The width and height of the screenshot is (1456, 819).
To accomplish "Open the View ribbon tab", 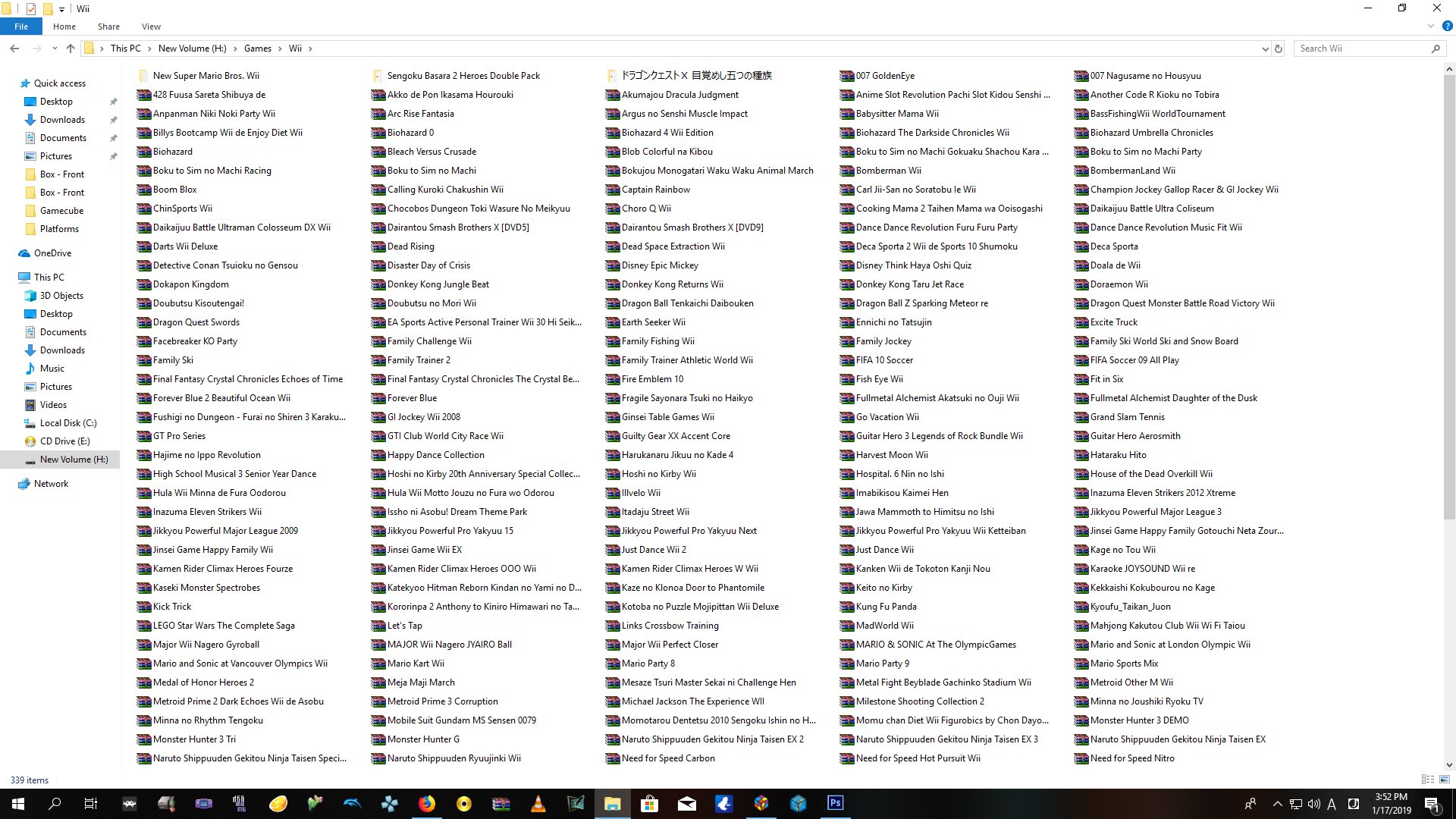I will pos(151,27).
